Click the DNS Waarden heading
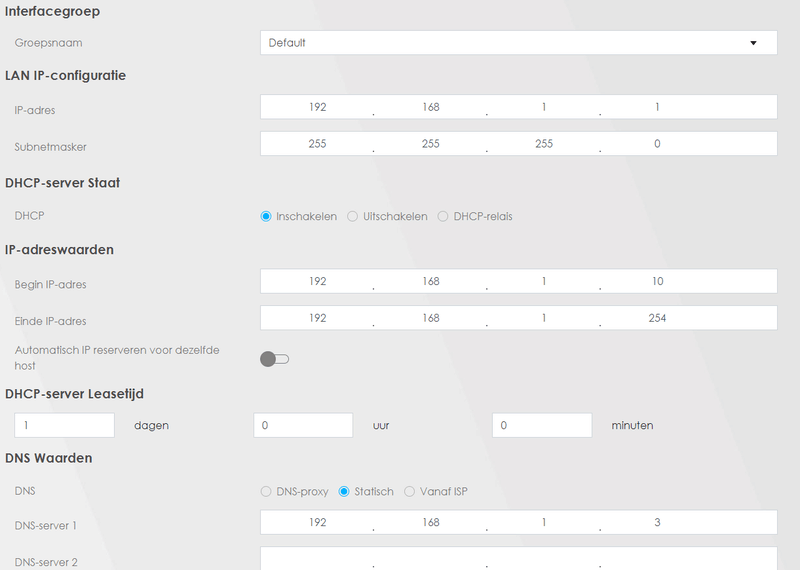The image size is (800, 570). click(x=48, y=458)
